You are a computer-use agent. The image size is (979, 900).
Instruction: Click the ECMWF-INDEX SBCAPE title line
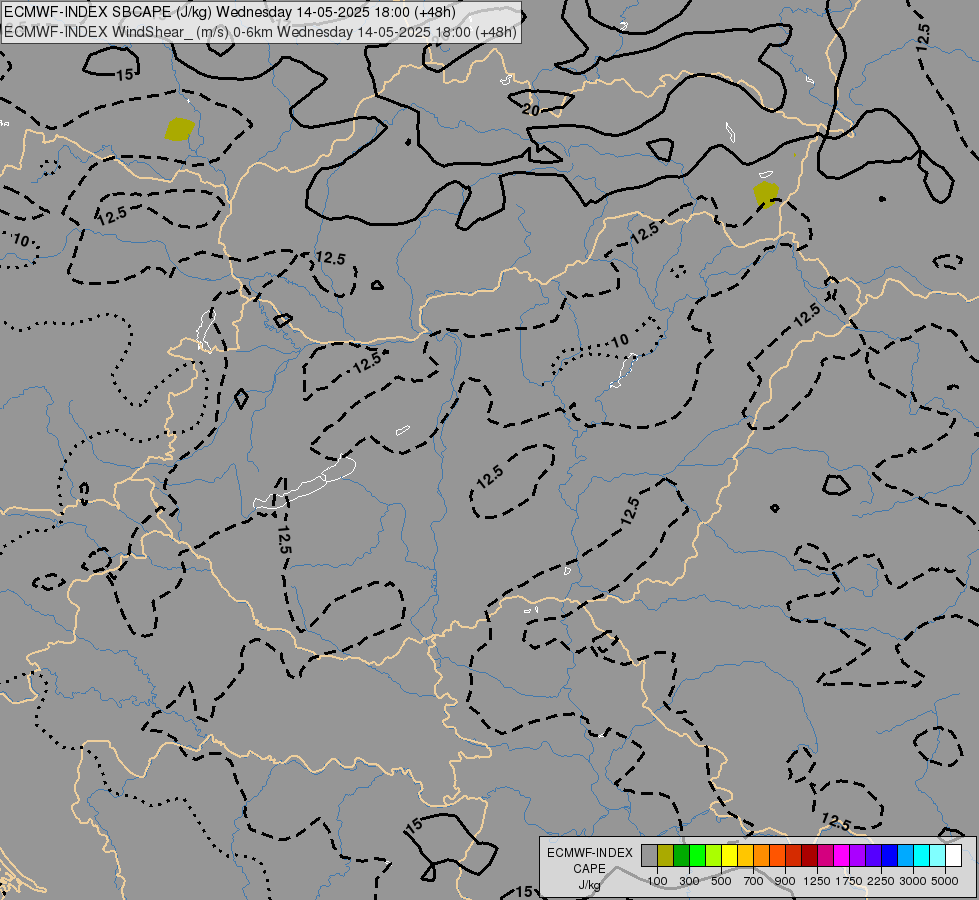230,12
